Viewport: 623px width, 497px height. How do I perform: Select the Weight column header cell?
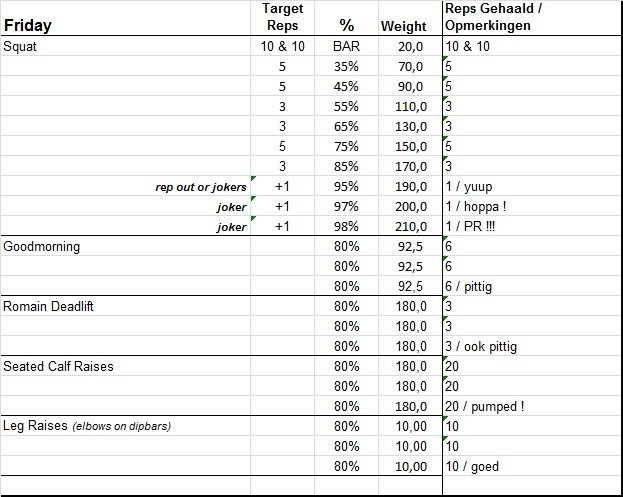tap(403, 26)
